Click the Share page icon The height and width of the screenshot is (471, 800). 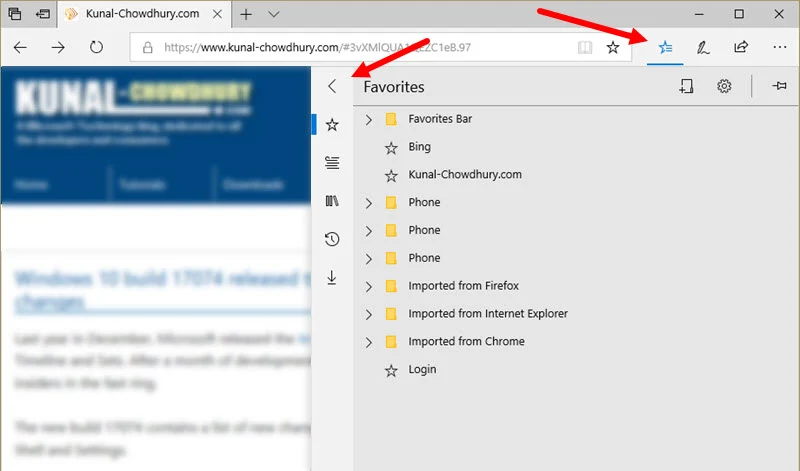pos(741,47)
